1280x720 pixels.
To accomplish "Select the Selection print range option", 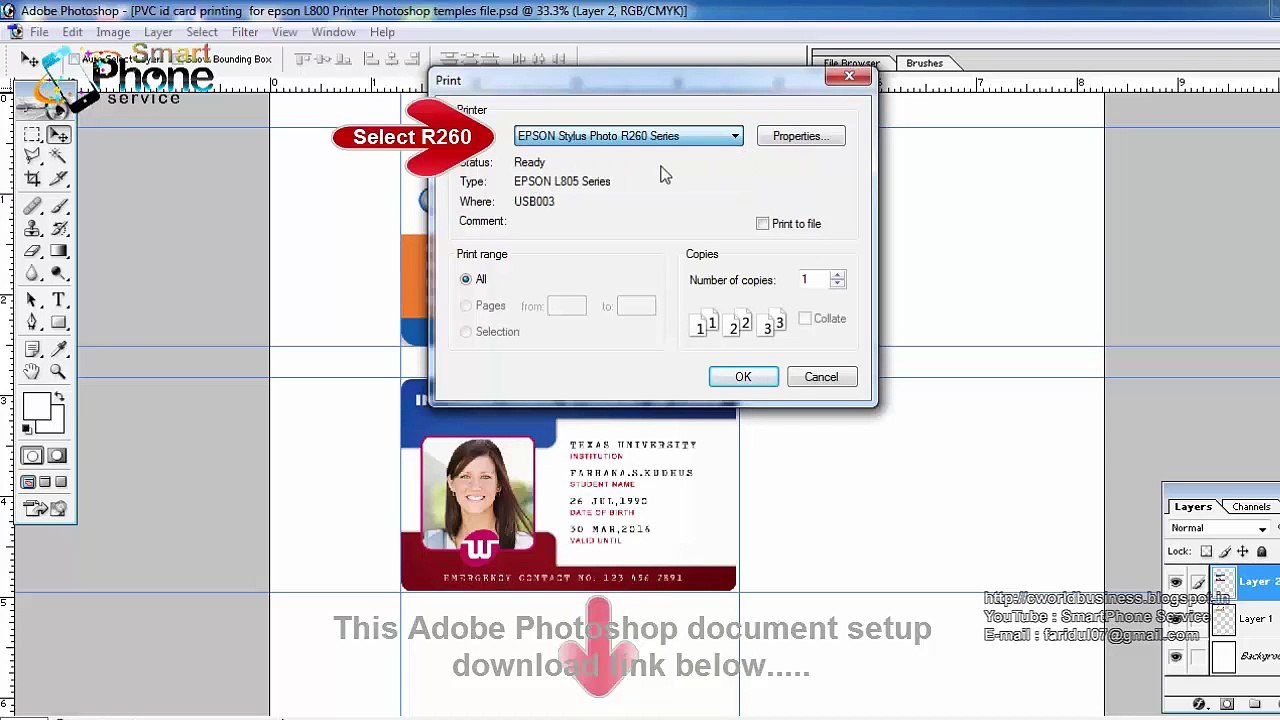I will click(x=466, y=332).
